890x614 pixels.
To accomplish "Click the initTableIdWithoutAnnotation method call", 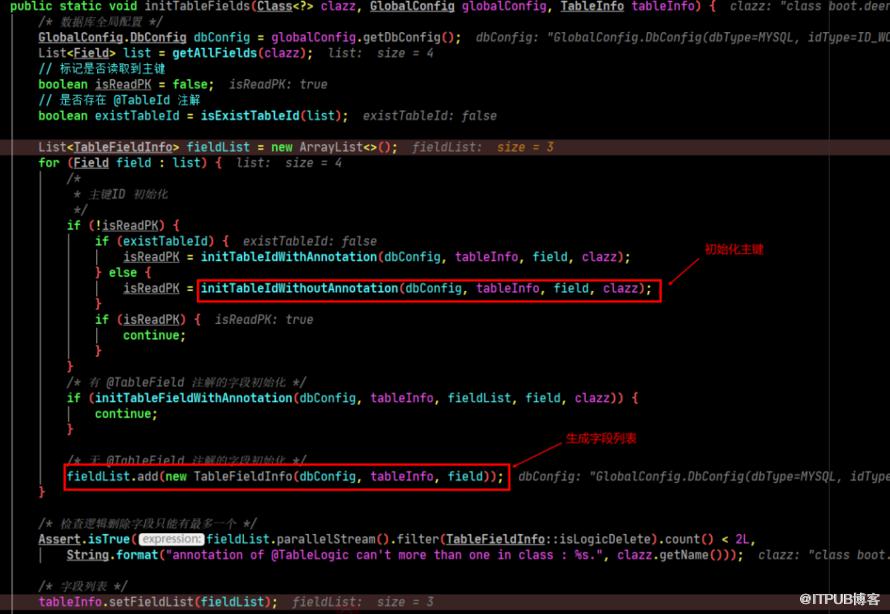I will (x=300, y=288).
